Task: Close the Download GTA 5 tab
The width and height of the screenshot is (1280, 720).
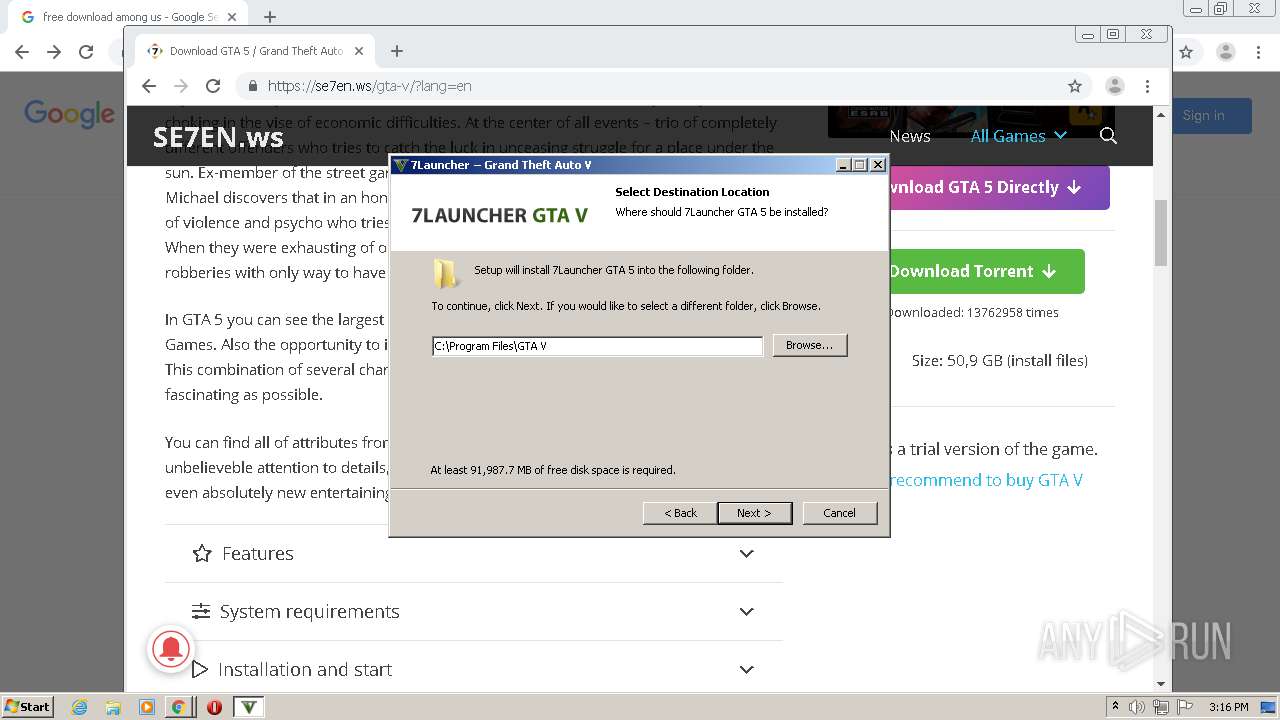Action: coord(359,51)
